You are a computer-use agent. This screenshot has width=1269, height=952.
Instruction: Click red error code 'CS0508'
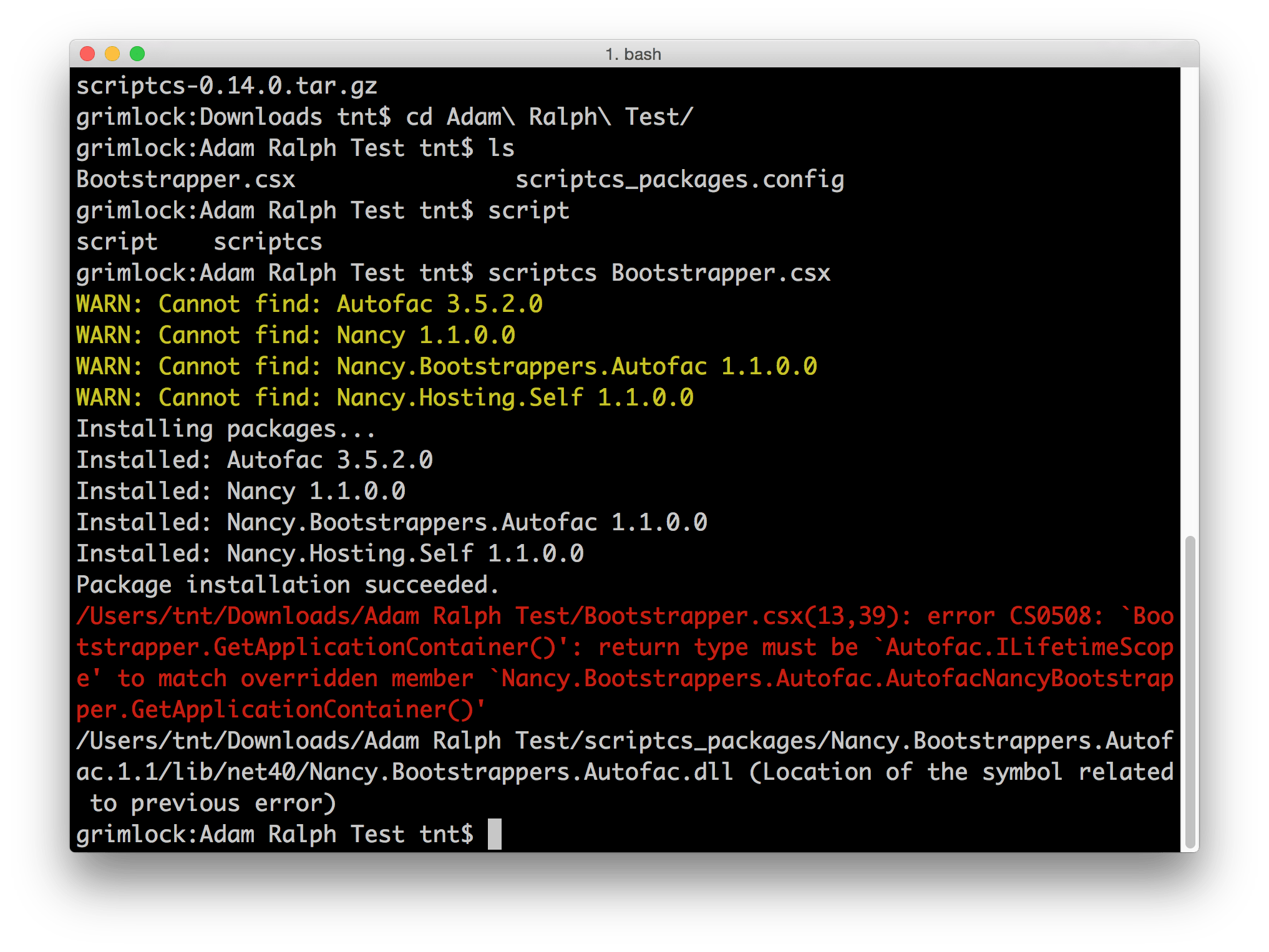point(1051,616)
